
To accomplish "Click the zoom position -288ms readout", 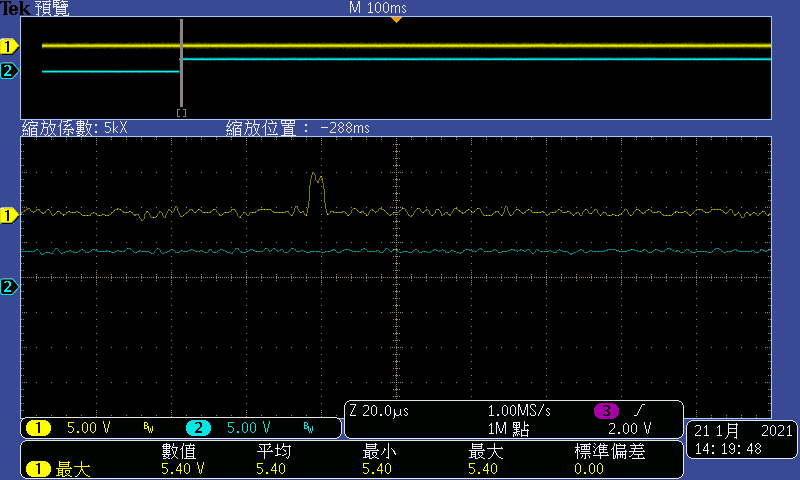I will click(x=297, y=128).
